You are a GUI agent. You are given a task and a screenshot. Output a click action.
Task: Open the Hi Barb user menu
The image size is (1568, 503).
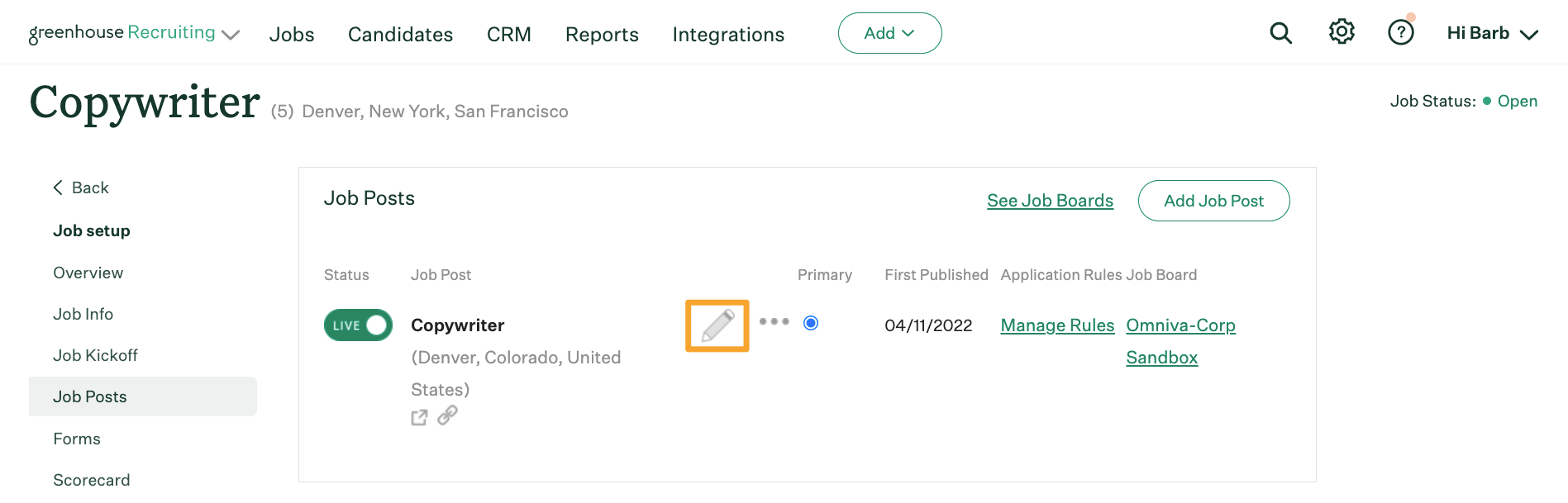point(1492,34)
